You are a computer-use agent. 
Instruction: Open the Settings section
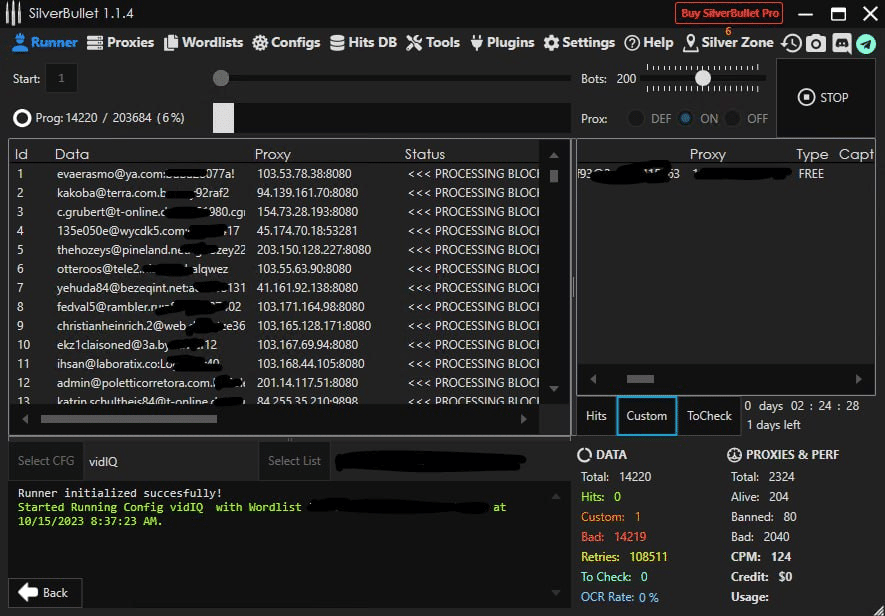(x=579, y=43)
